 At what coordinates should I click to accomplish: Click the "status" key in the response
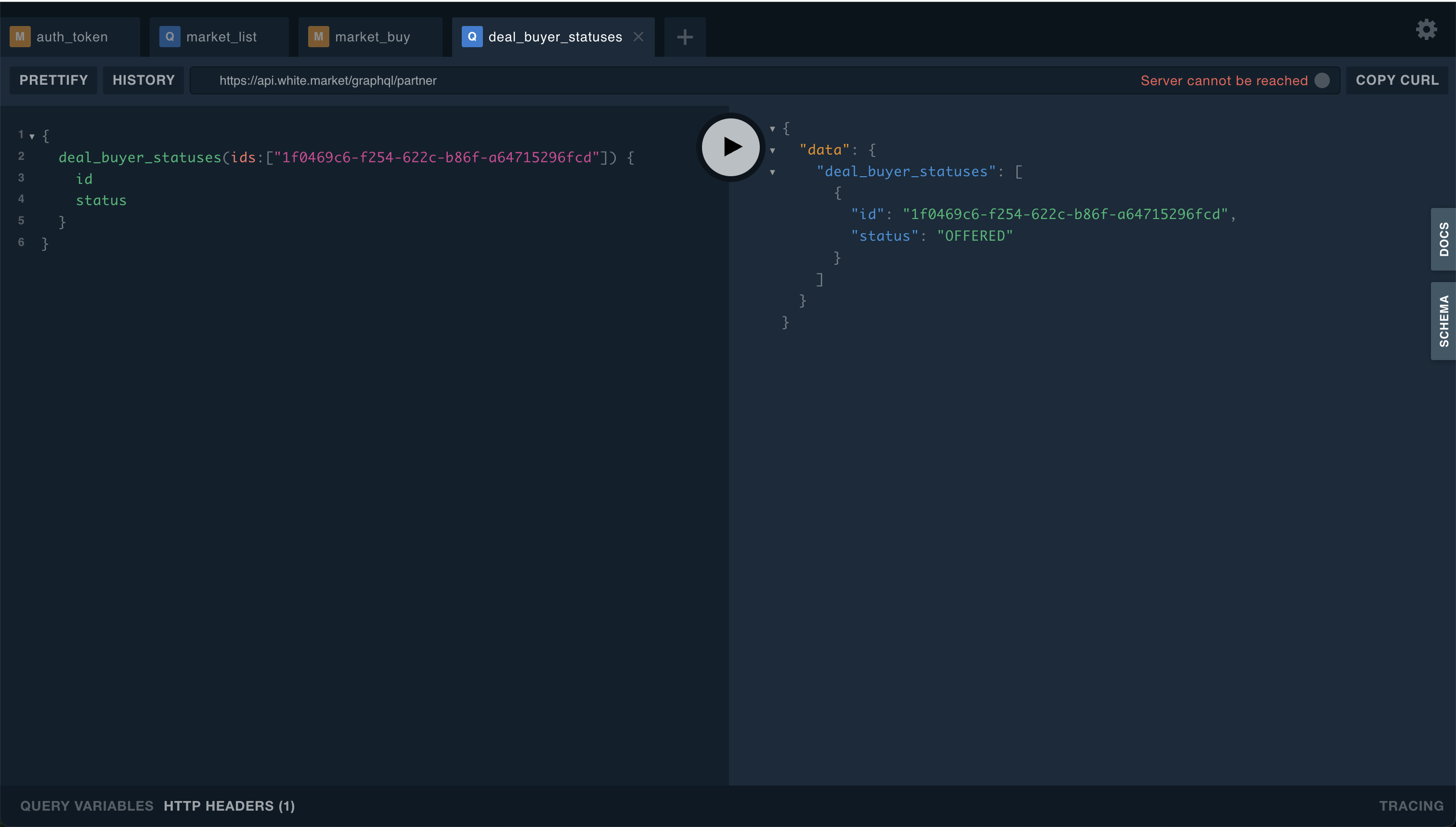click(x=884, y=236)
